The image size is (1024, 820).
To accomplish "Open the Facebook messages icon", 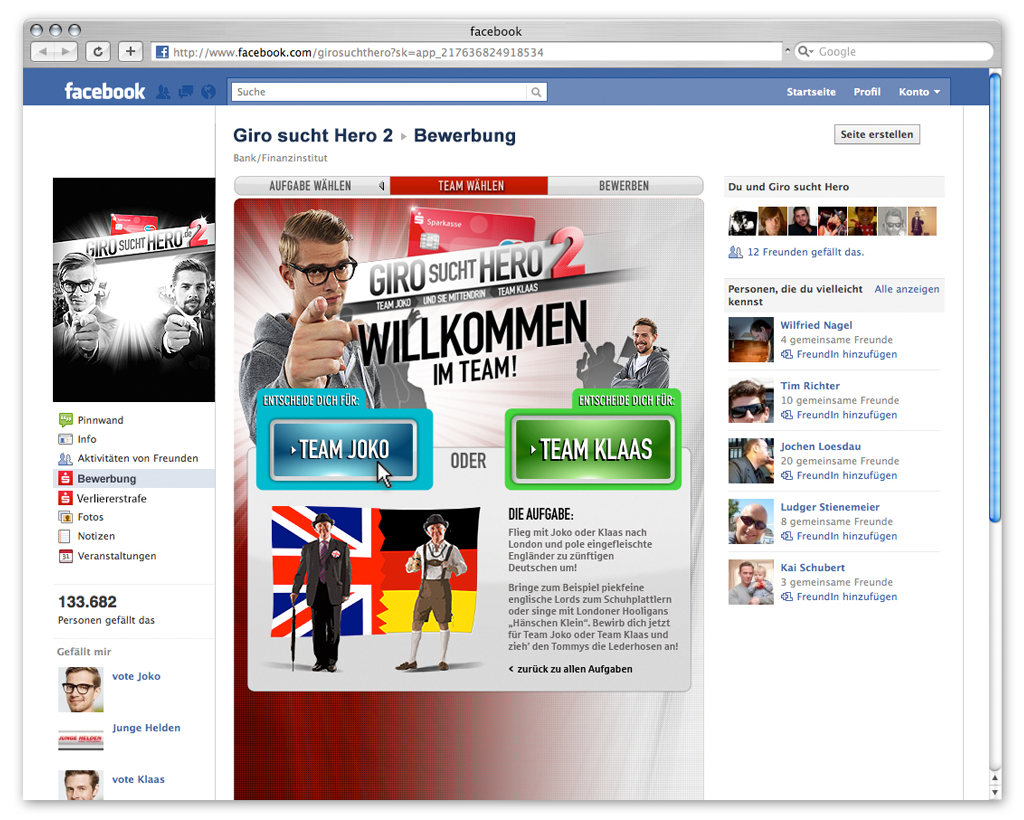I will tap(186, 92).
